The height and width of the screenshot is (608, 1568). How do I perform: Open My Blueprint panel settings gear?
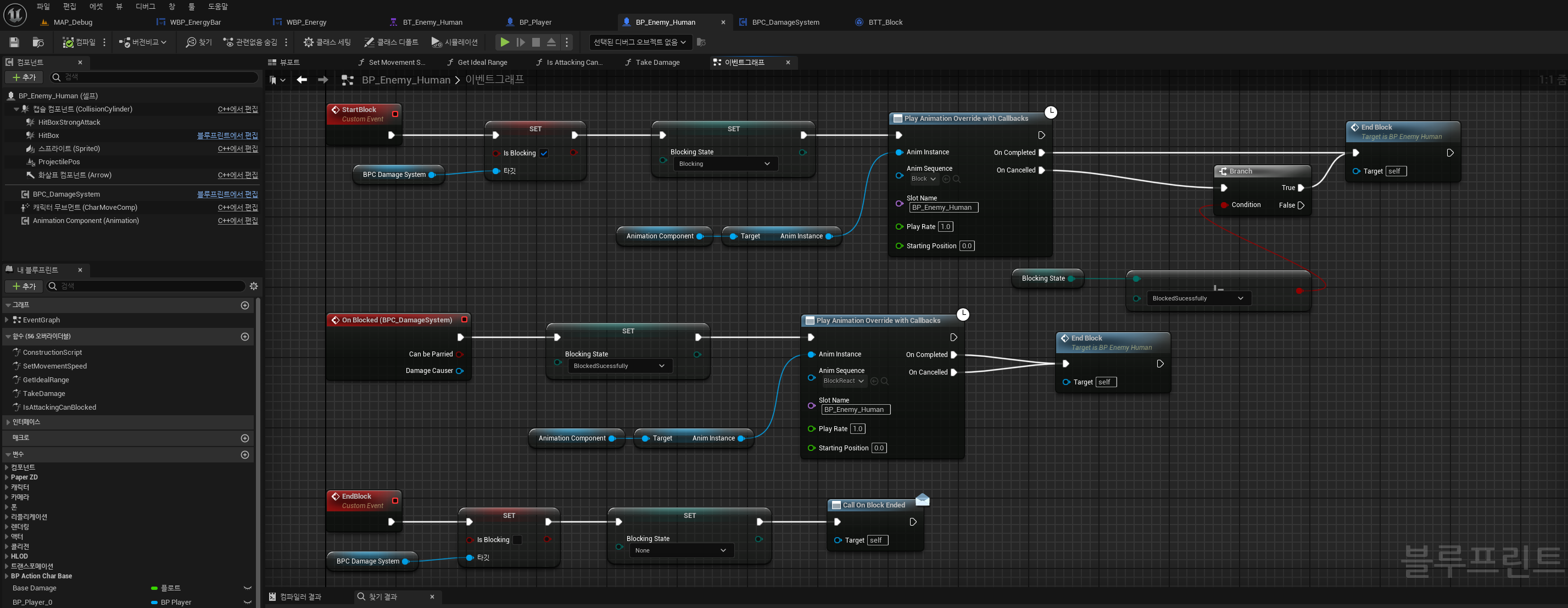pos(254,286)
